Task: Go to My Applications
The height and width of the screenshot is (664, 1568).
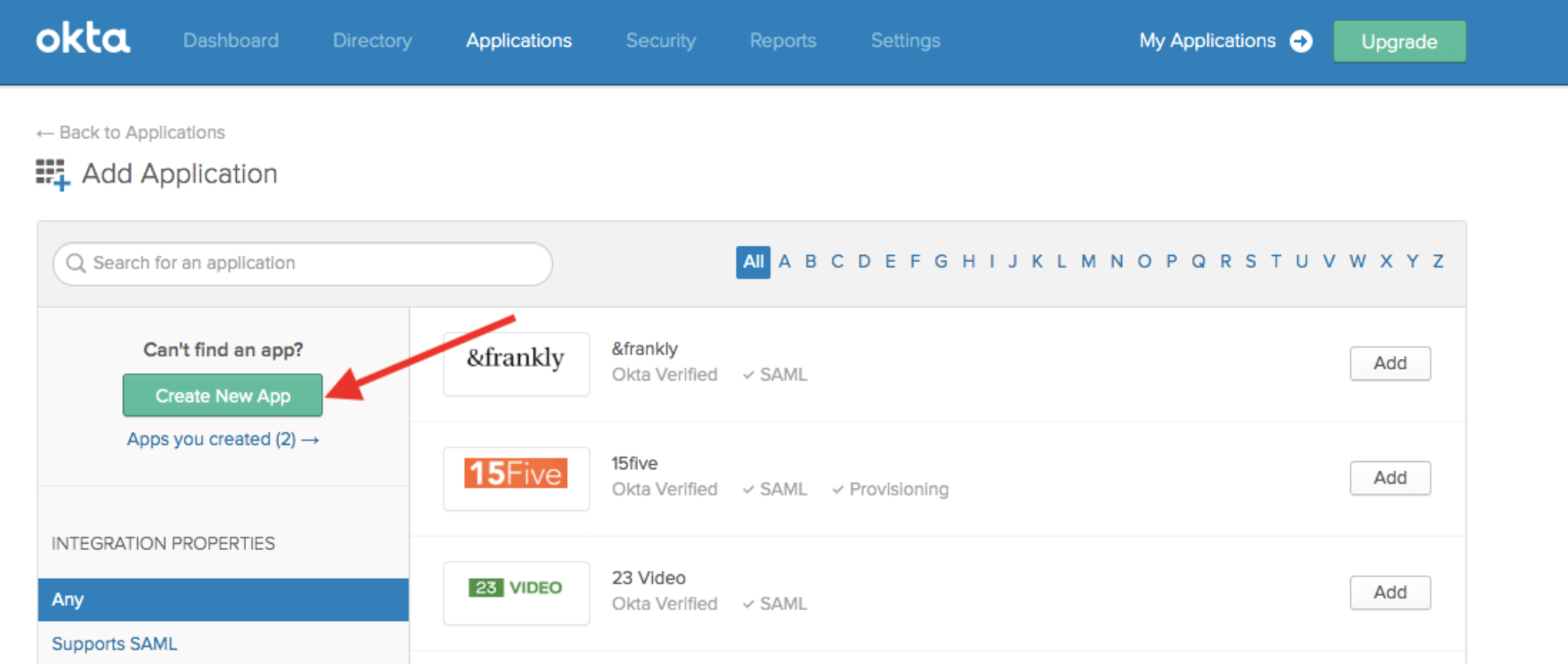Action: 1207,40
